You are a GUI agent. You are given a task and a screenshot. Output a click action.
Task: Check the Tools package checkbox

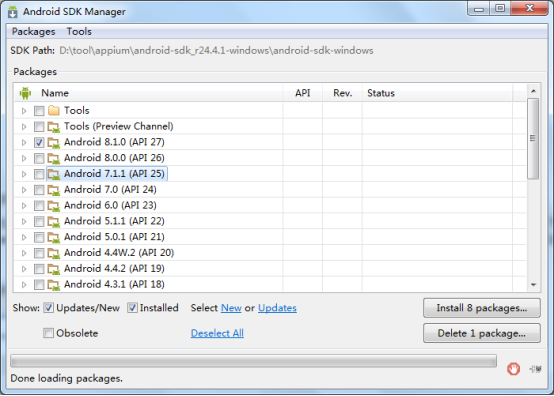39,111
